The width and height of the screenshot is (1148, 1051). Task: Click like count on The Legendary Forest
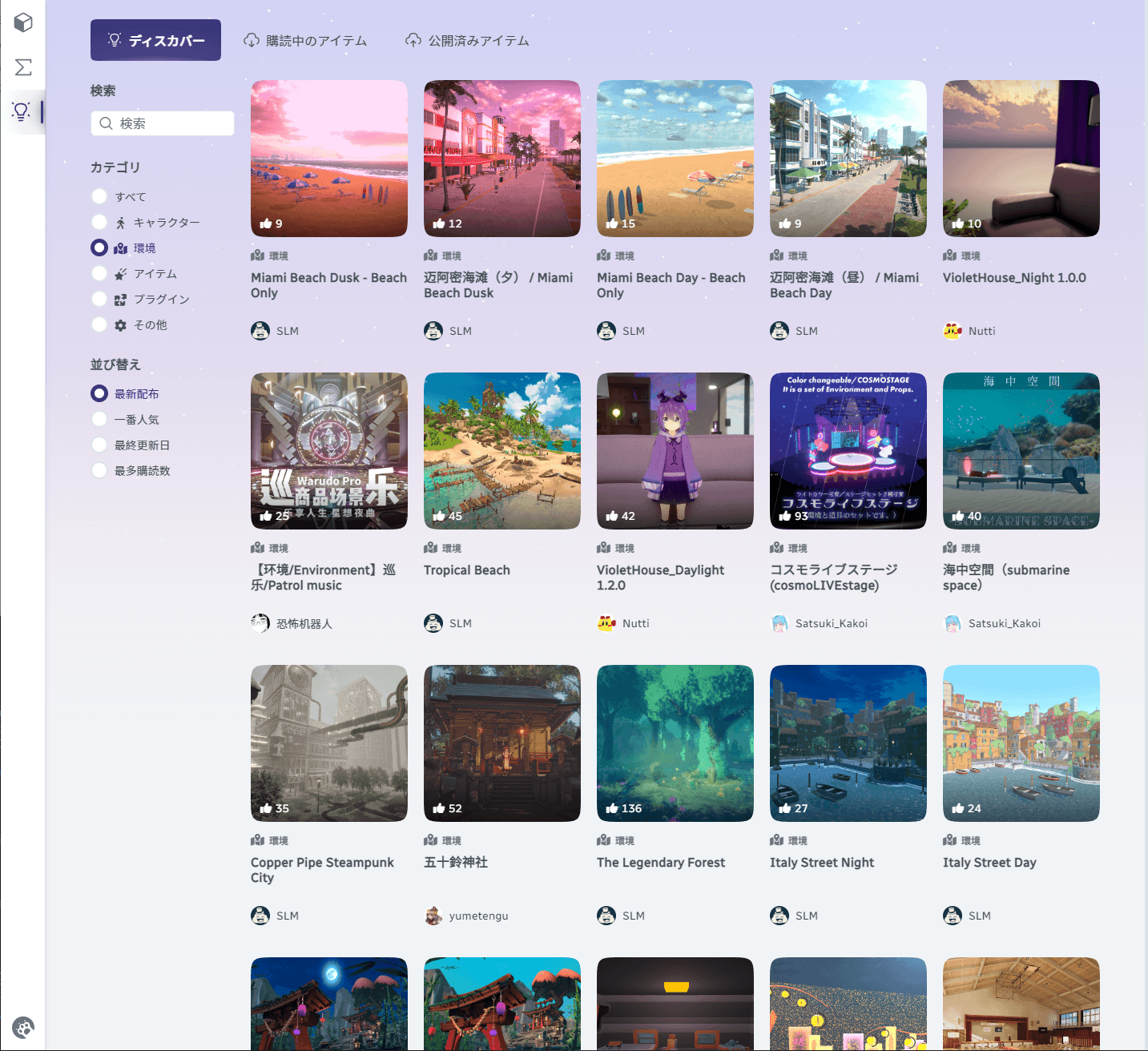[631, 808]
